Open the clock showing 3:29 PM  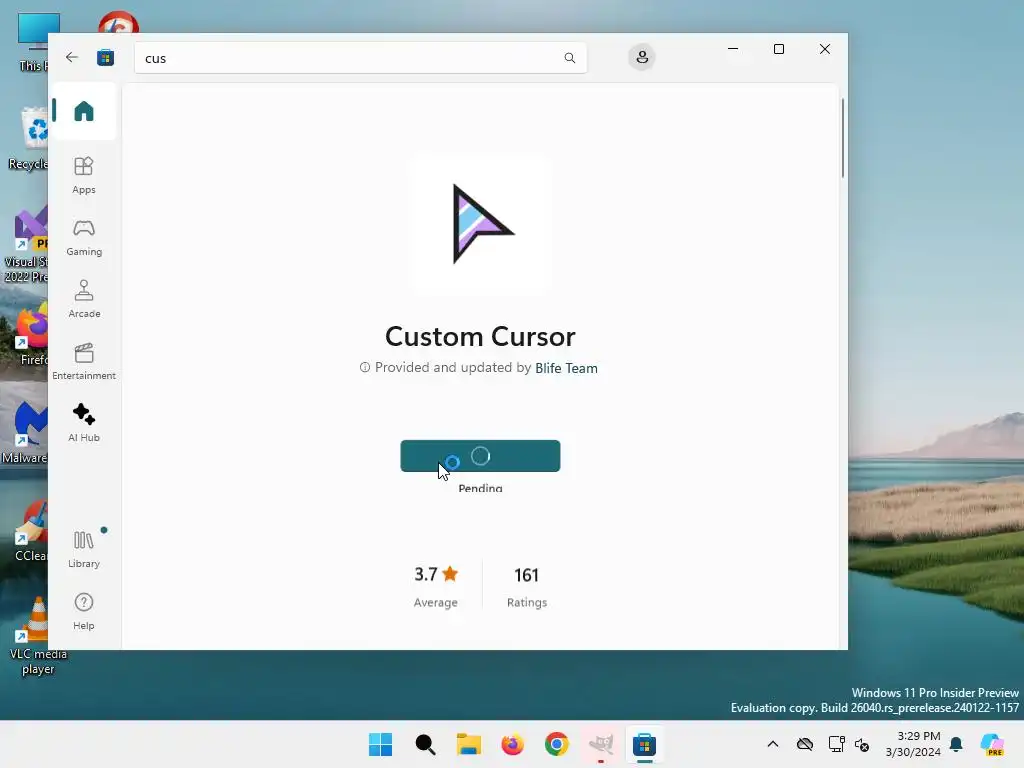[x=913, y=744]
